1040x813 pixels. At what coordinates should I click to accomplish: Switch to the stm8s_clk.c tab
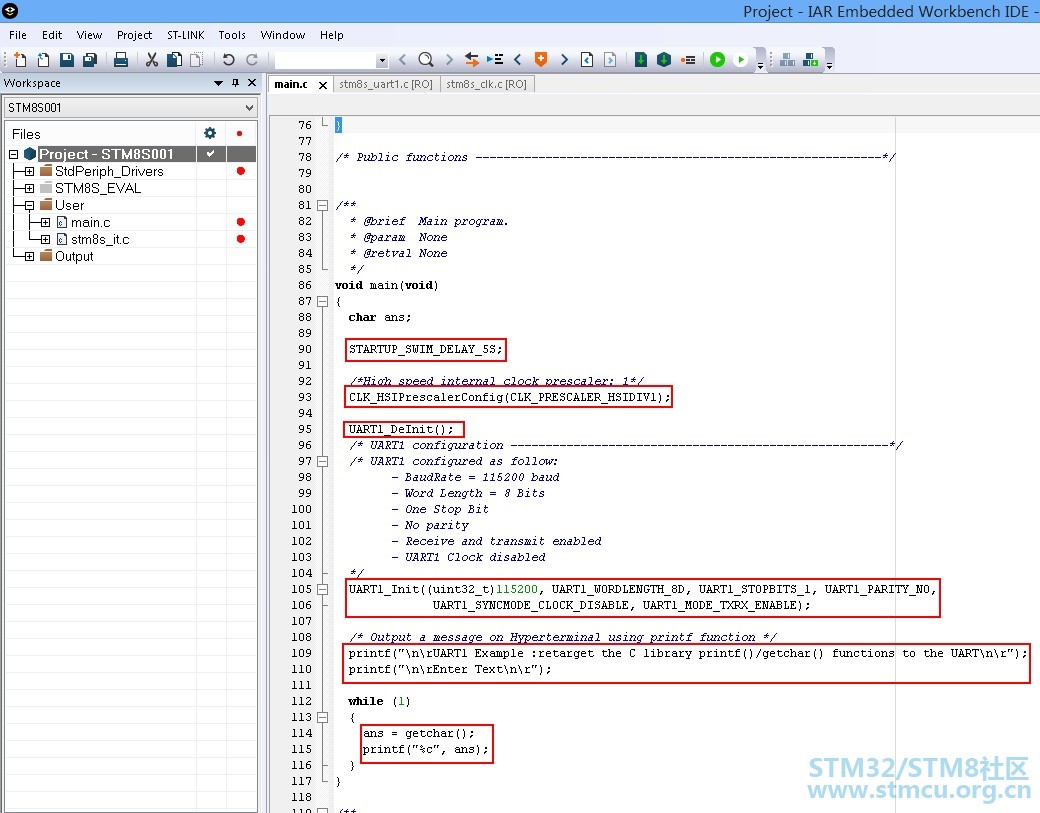pyautogui.click(x=486, y=84)
